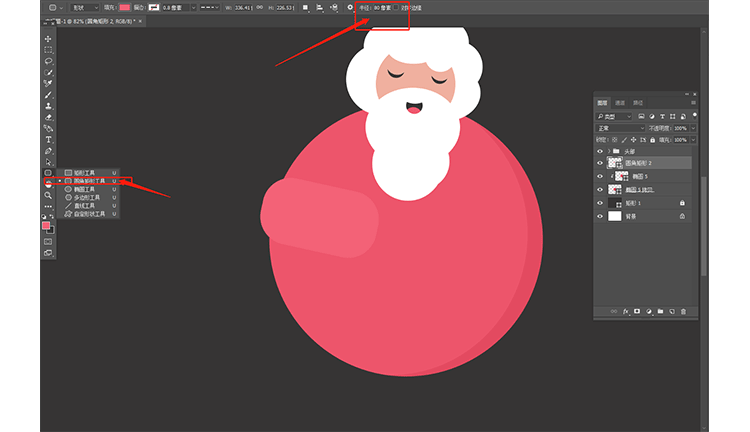Open the layers panel menu button
The image size is (750, 432).
693,103
